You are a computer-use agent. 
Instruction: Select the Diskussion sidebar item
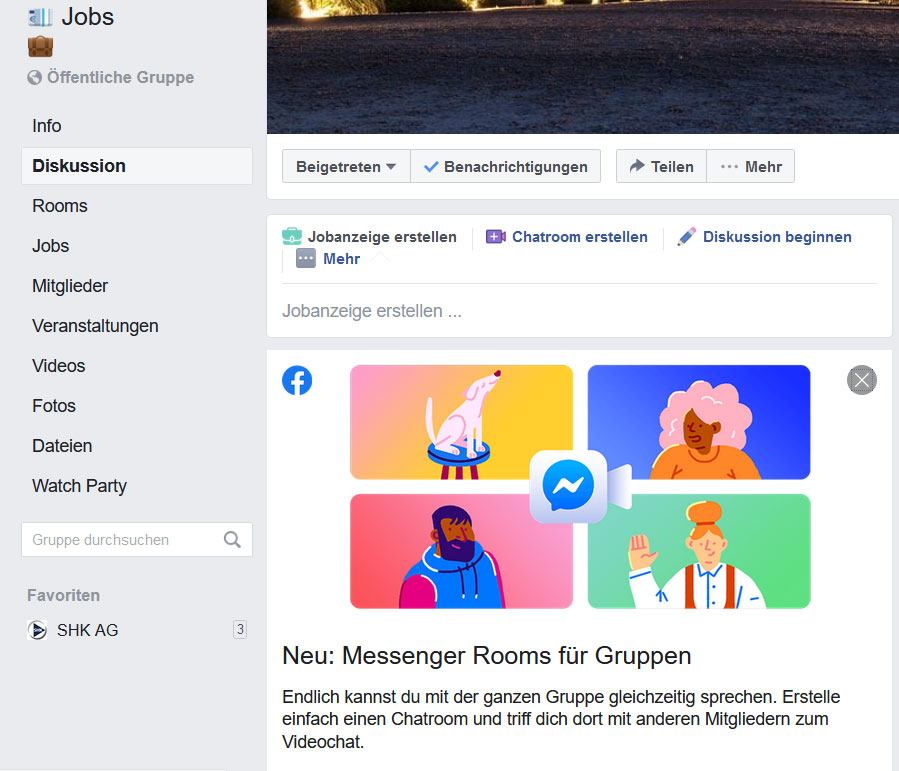coord(136,166)
